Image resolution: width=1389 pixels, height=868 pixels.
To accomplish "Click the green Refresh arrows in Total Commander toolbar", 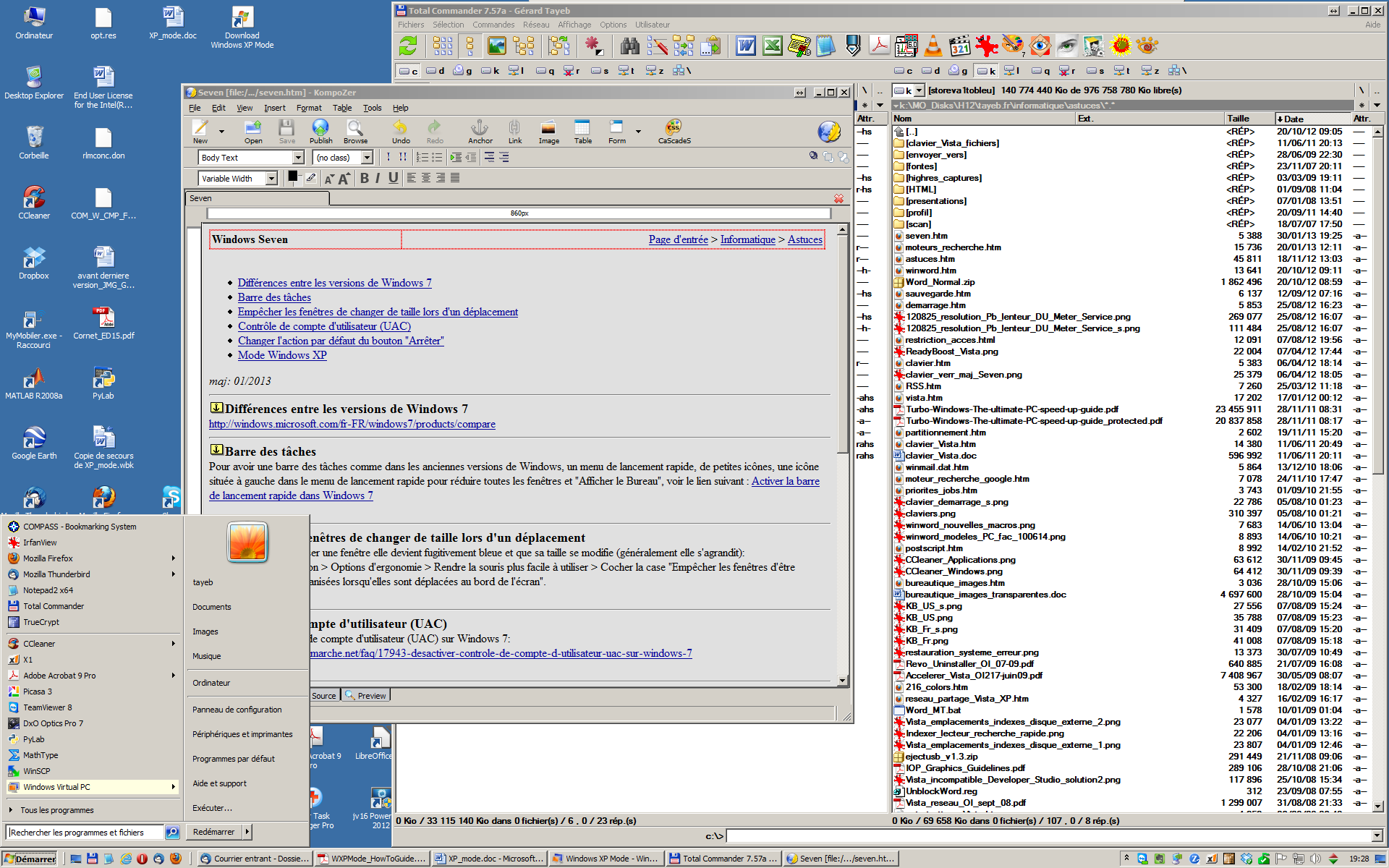I will tap(408, 46).
